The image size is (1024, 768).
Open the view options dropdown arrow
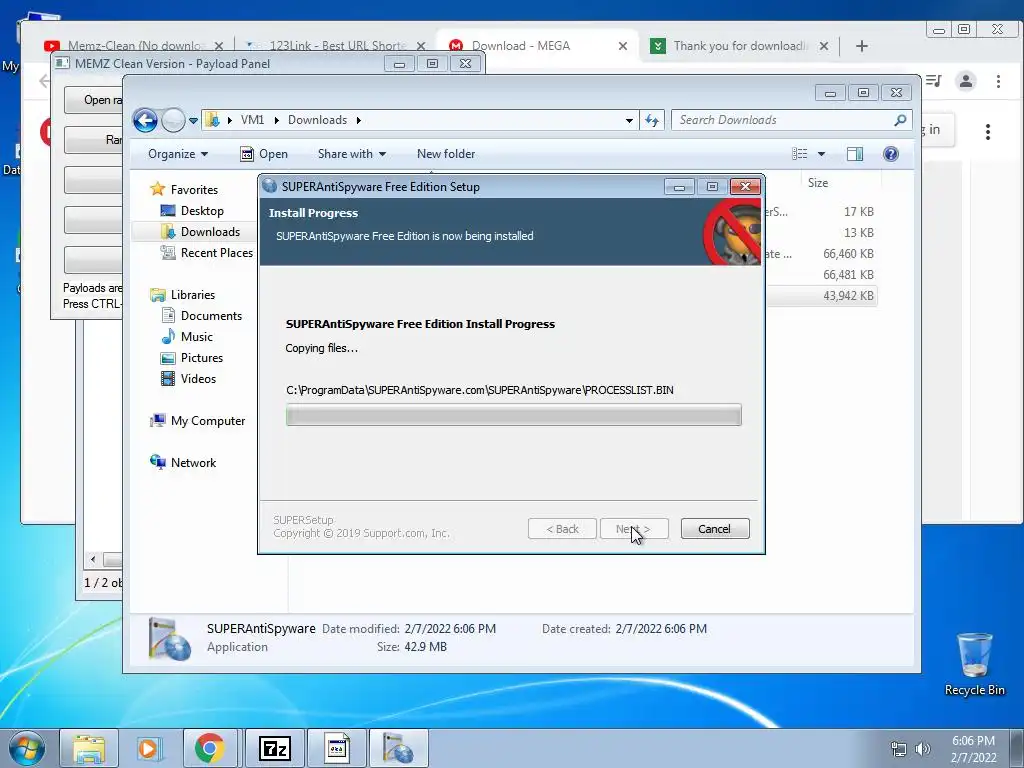tap(822, 154)
